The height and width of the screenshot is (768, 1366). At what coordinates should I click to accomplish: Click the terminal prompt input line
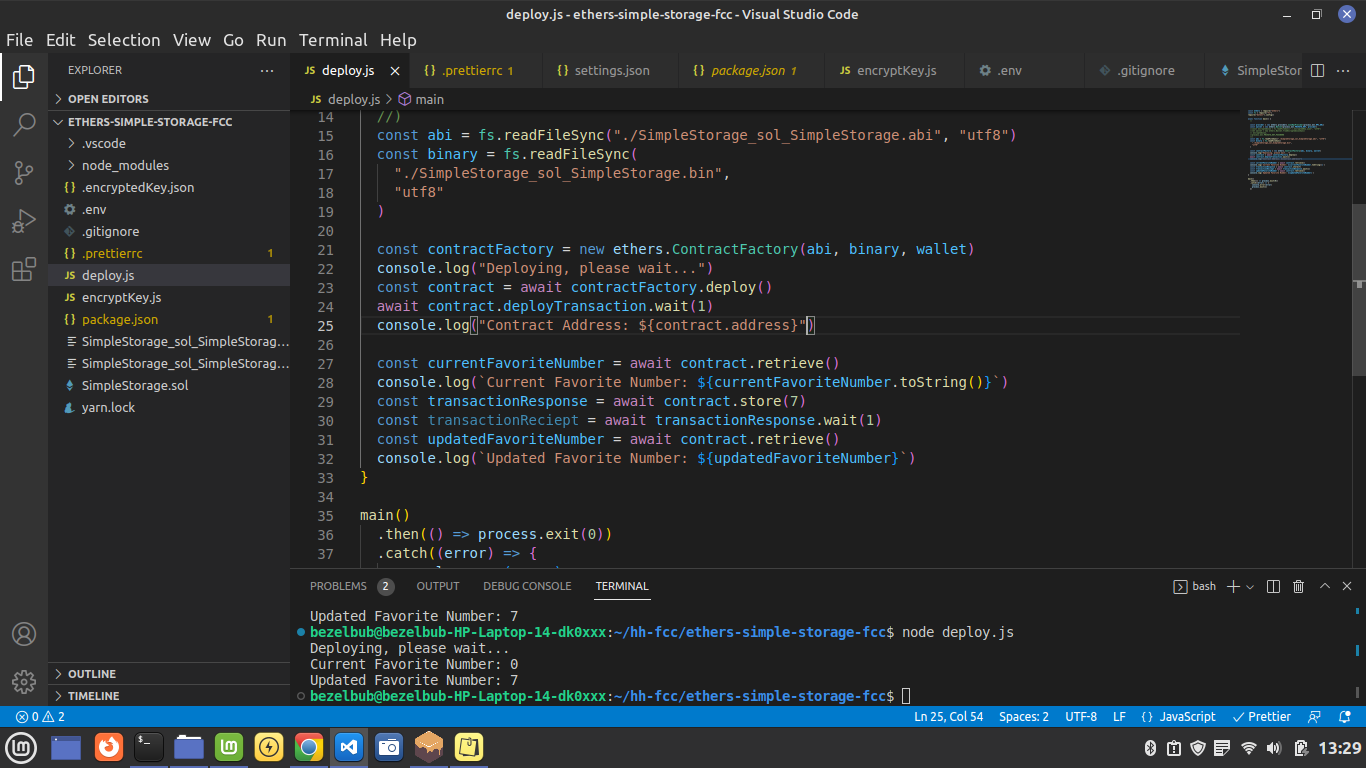tap(610, 696)
